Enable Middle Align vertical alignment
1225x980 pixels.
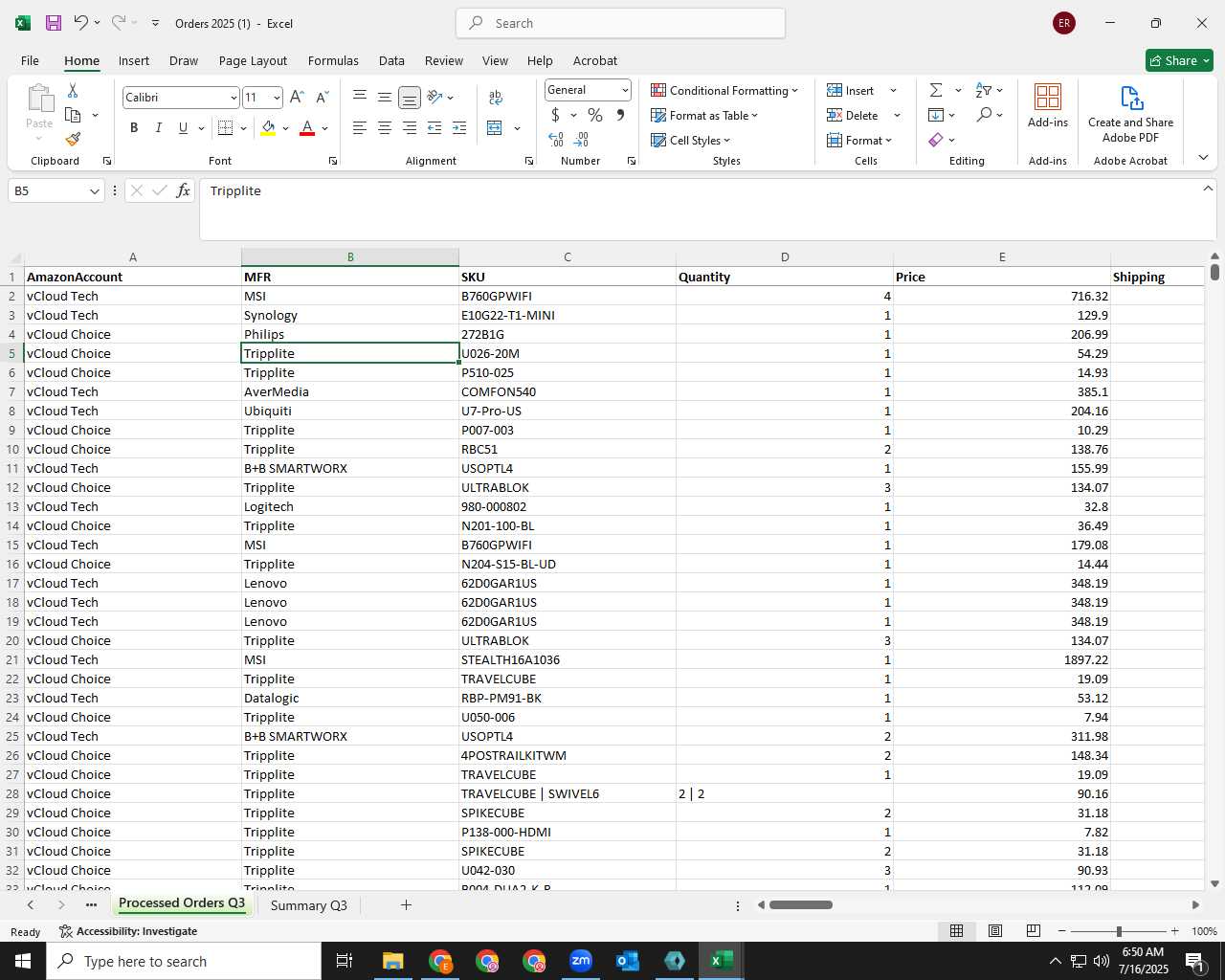[385, 97]
